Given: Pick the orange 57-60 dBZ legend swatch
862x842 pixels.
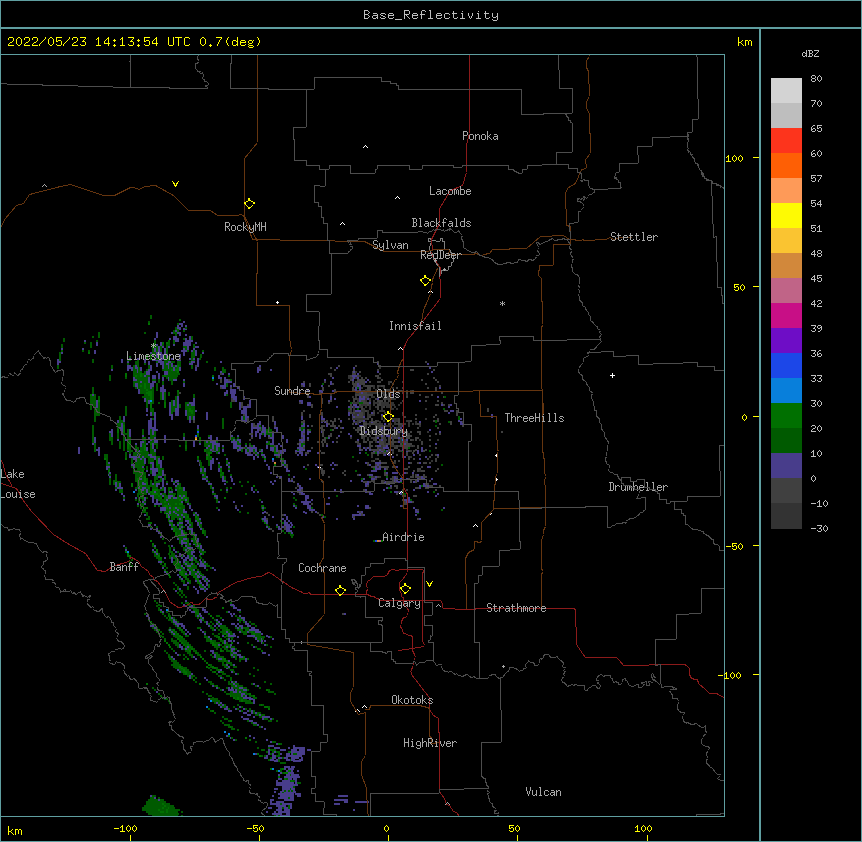Looking at the screenshot, I should tap(786, 165).
